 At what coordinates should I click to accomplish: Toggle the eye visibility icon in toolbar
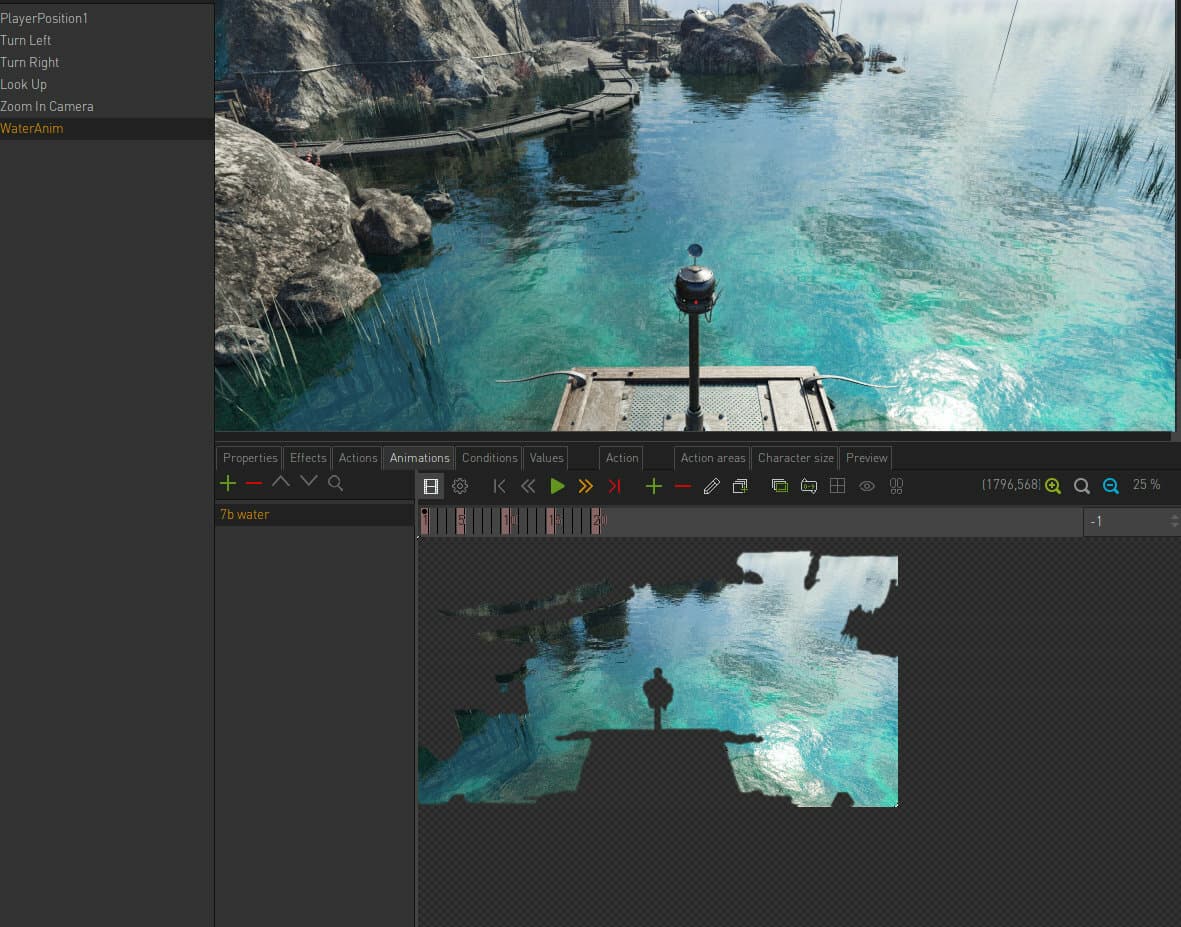(867, 486)
